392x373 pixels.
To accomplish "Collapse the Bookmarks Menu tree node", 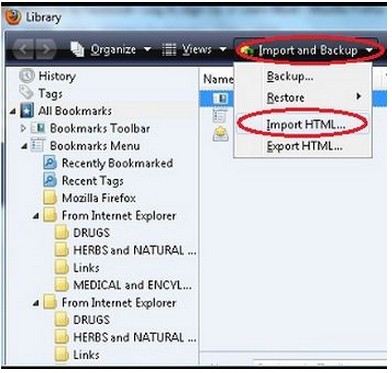I will tap(24, 146).
